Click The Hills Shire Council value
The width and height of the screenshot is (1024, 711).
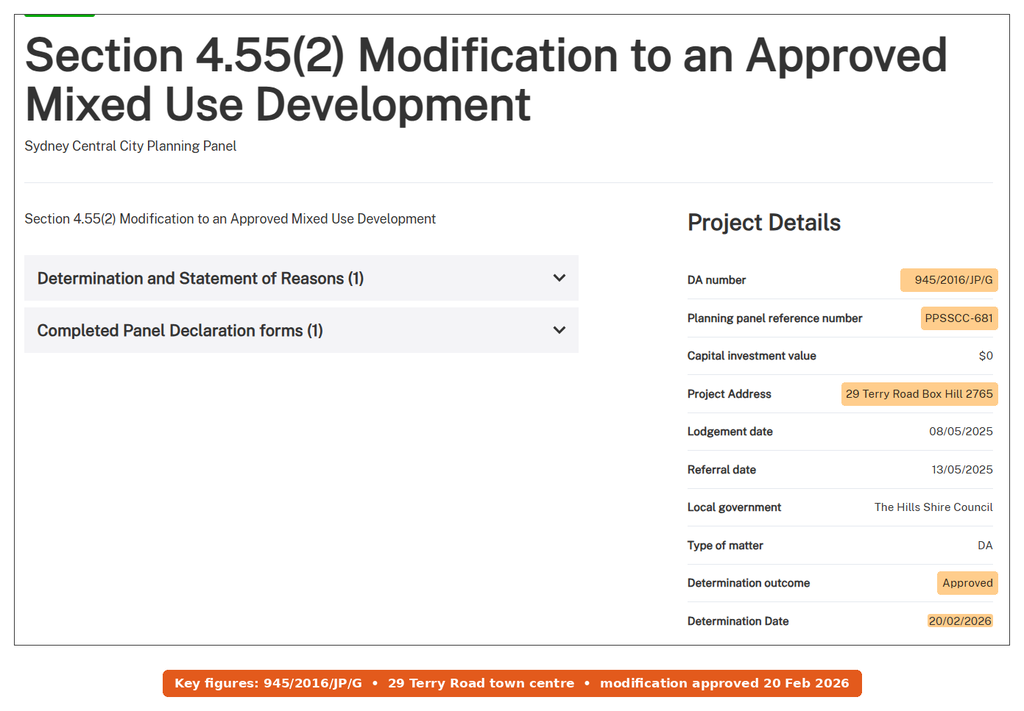(x=933, y=507)
